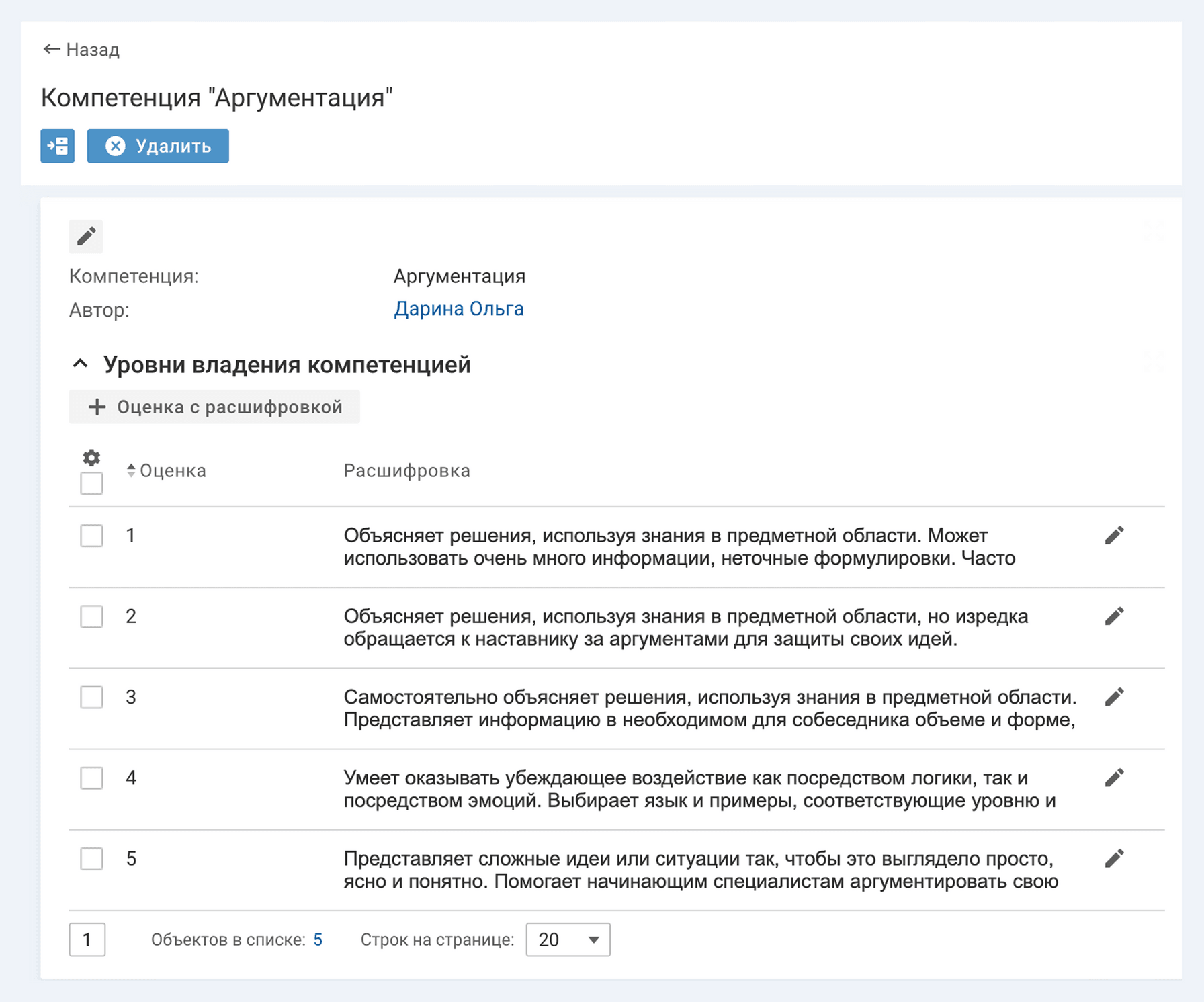Open the rows-per-page dropdown showing 20
Viewport: 1204px width, 1002px height.
pyautogui.click(x=568, y=940)
